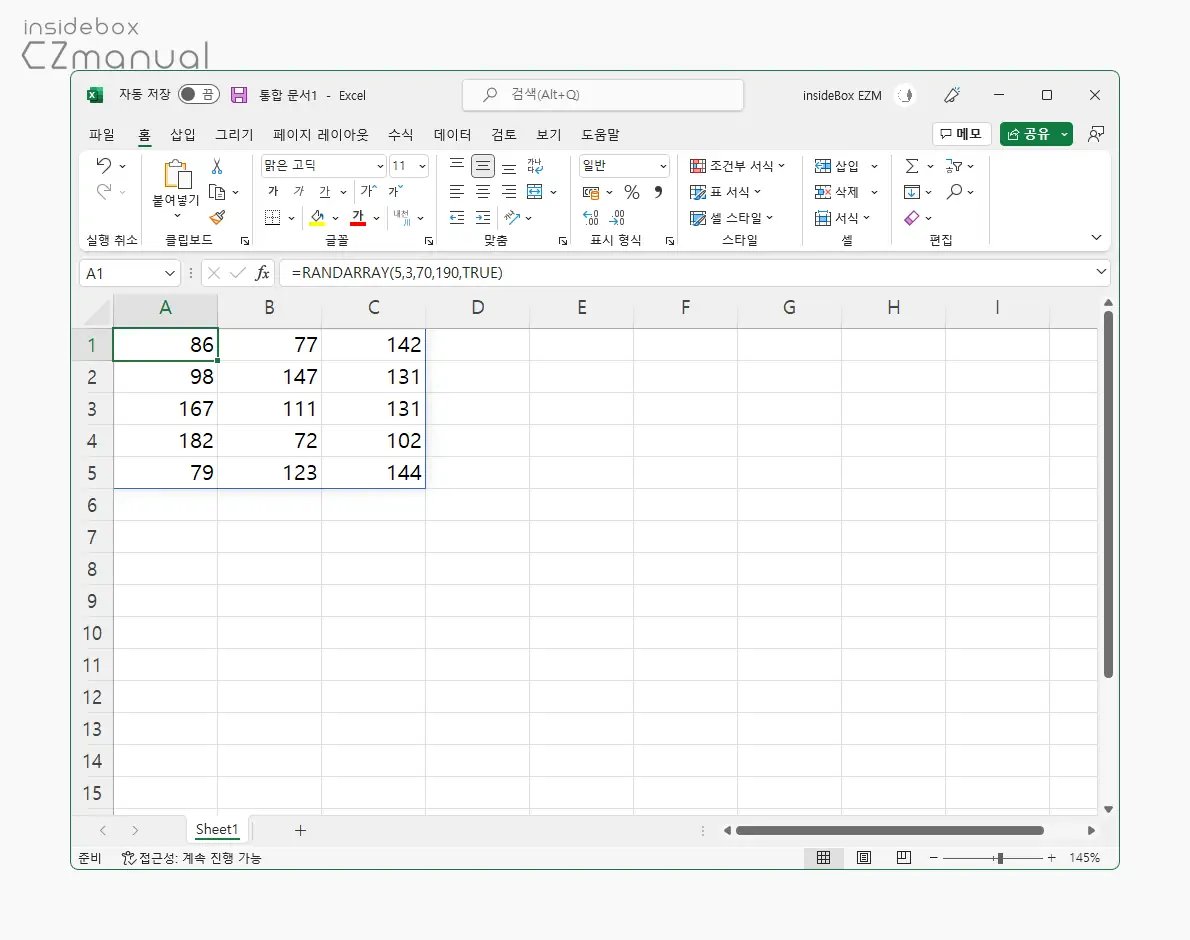
Task: Click the Comments button
Action: pos(961,134)
